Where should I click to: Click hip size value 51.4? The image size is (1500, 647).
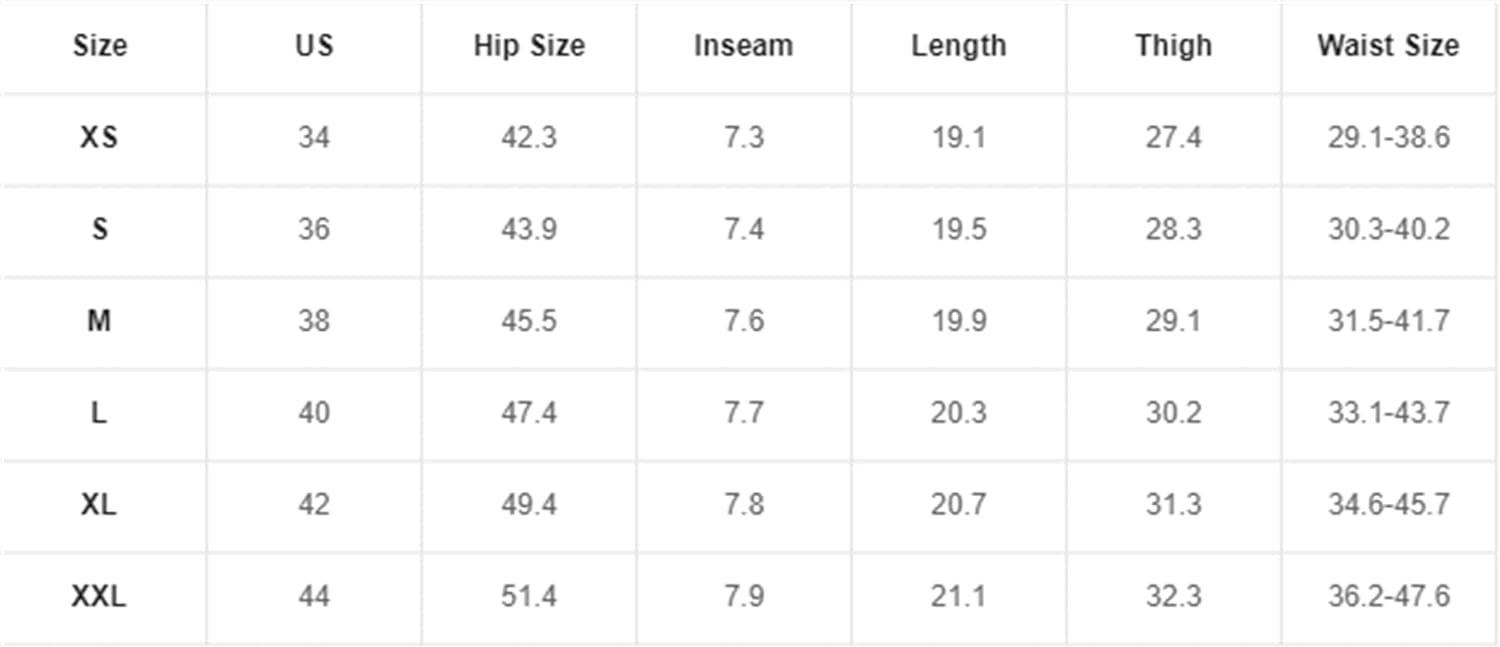[529, 597]
